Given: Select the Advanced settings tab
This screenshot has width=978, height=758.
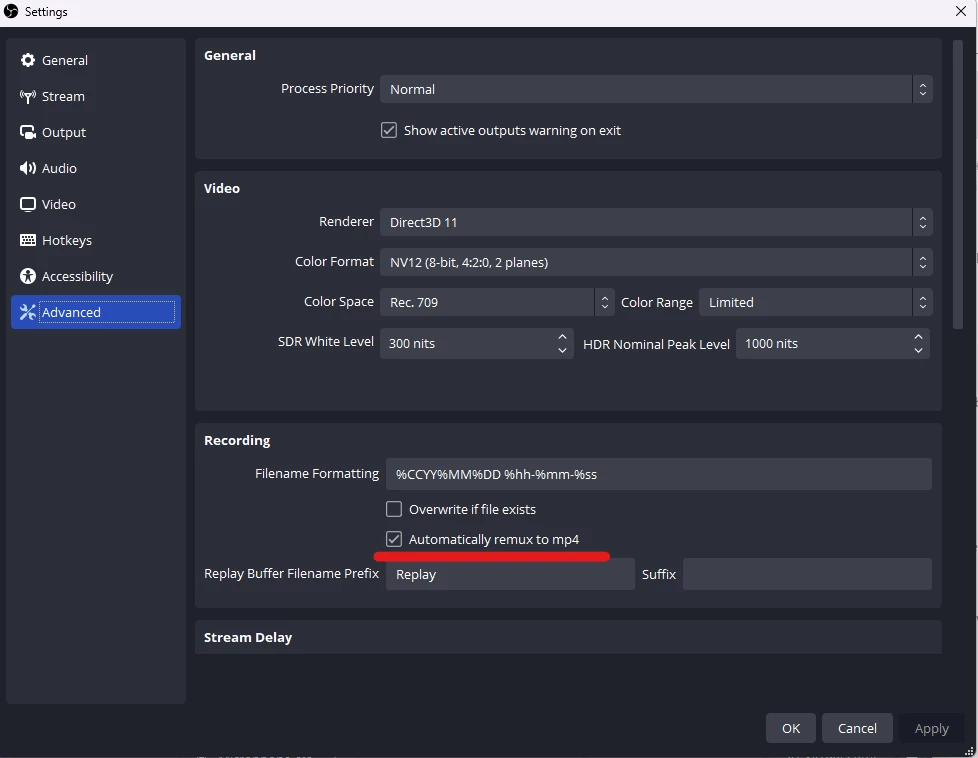Looking at the screenshot, I should click(96, 312).
